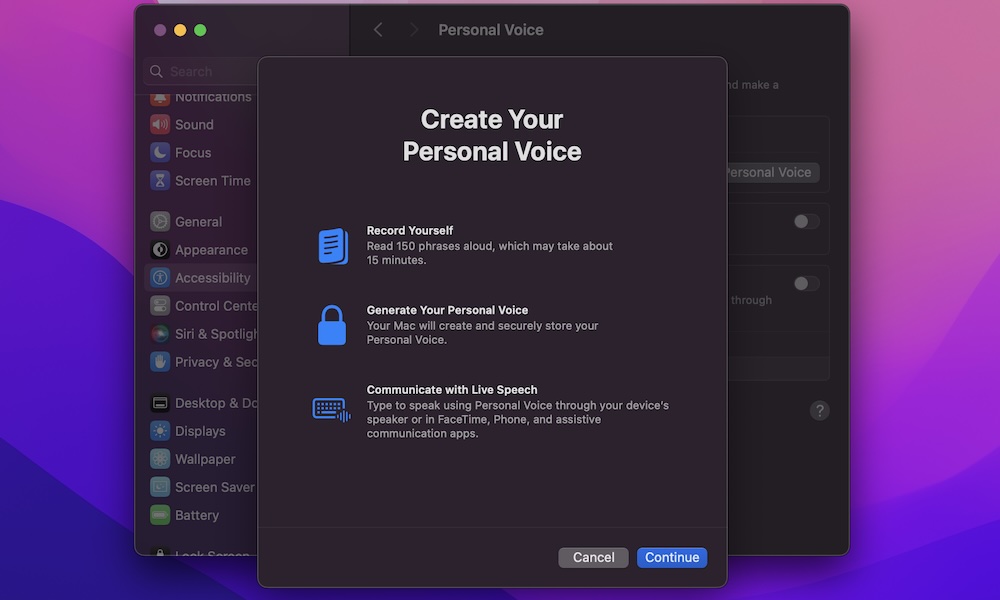Image resolution: width=1000 pixels, height=600 pixels.
Task: Go back with the left chevron
Action: 378,30
